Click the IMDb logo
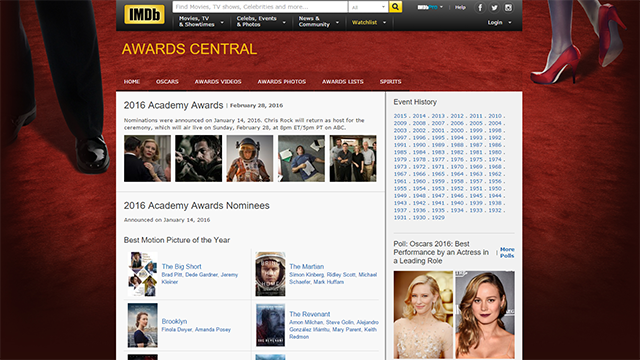Viewport: 640px width, 360px height. [x=144, y=15]
